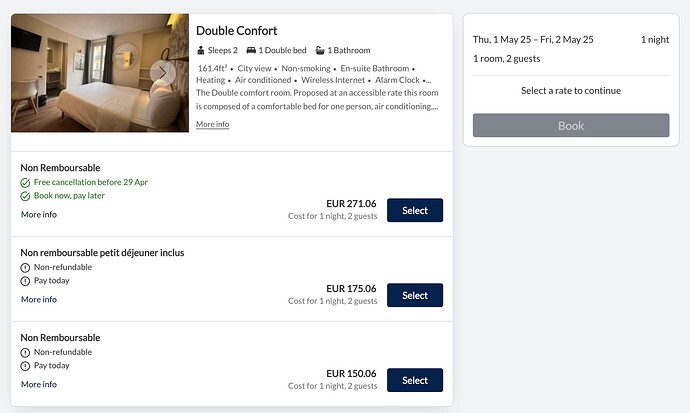Expand More info for EUR 271.06 rate
Screen dimensions: 690x413
pyautogui.click(x=39, y=214)
